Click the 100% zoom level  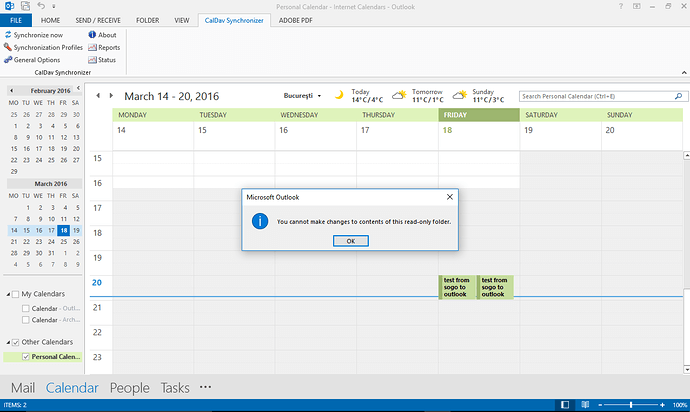[680, 405]
